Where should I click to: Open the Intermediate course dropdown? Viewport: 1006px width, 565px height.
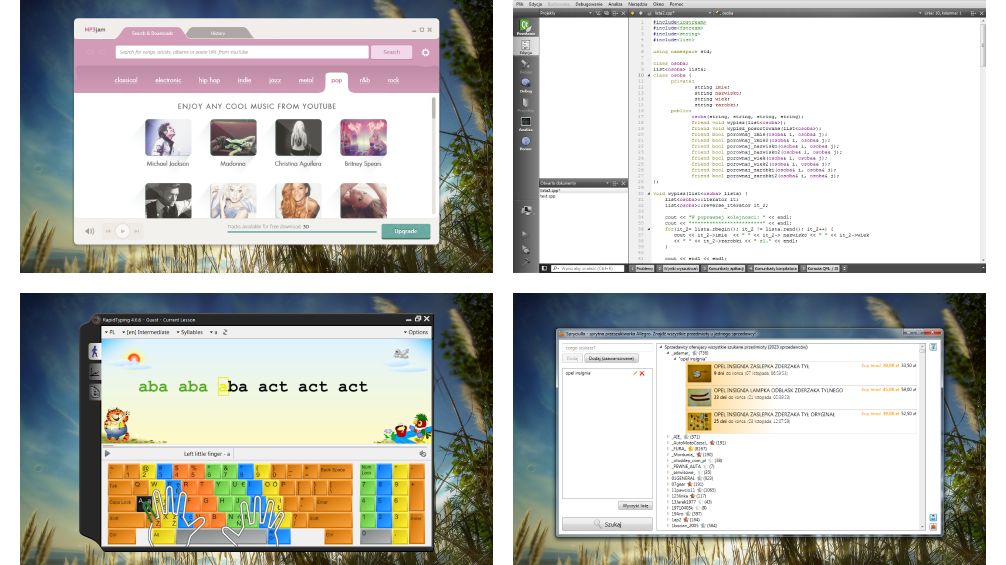(146, 332)
